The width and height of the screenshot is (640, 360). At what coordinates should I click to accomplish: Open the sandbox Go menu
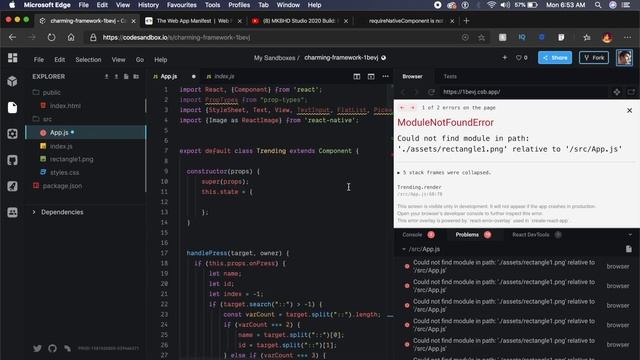140,60
